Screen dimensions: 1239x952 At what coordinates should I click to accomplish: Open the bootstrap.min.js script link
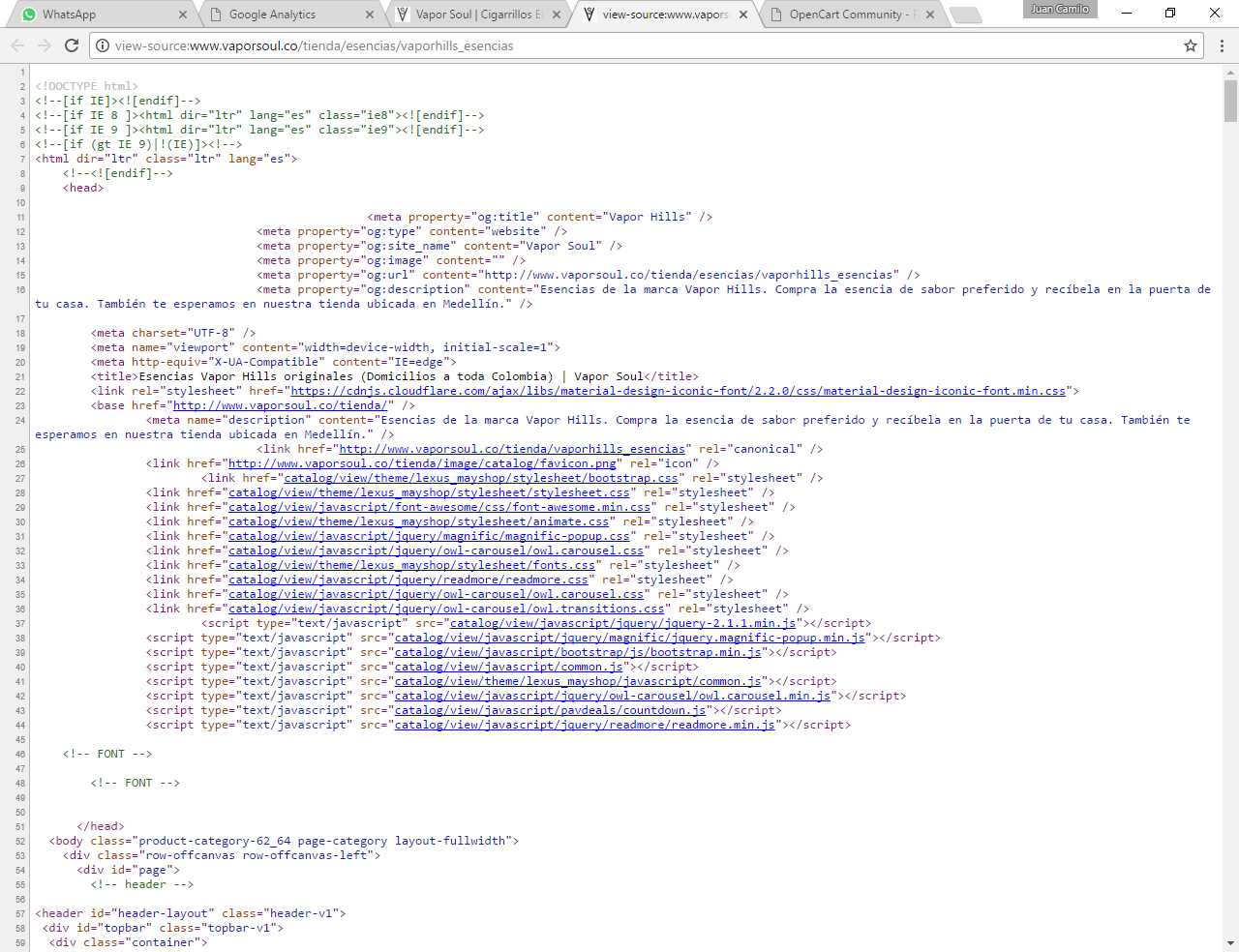click(578, 652)
